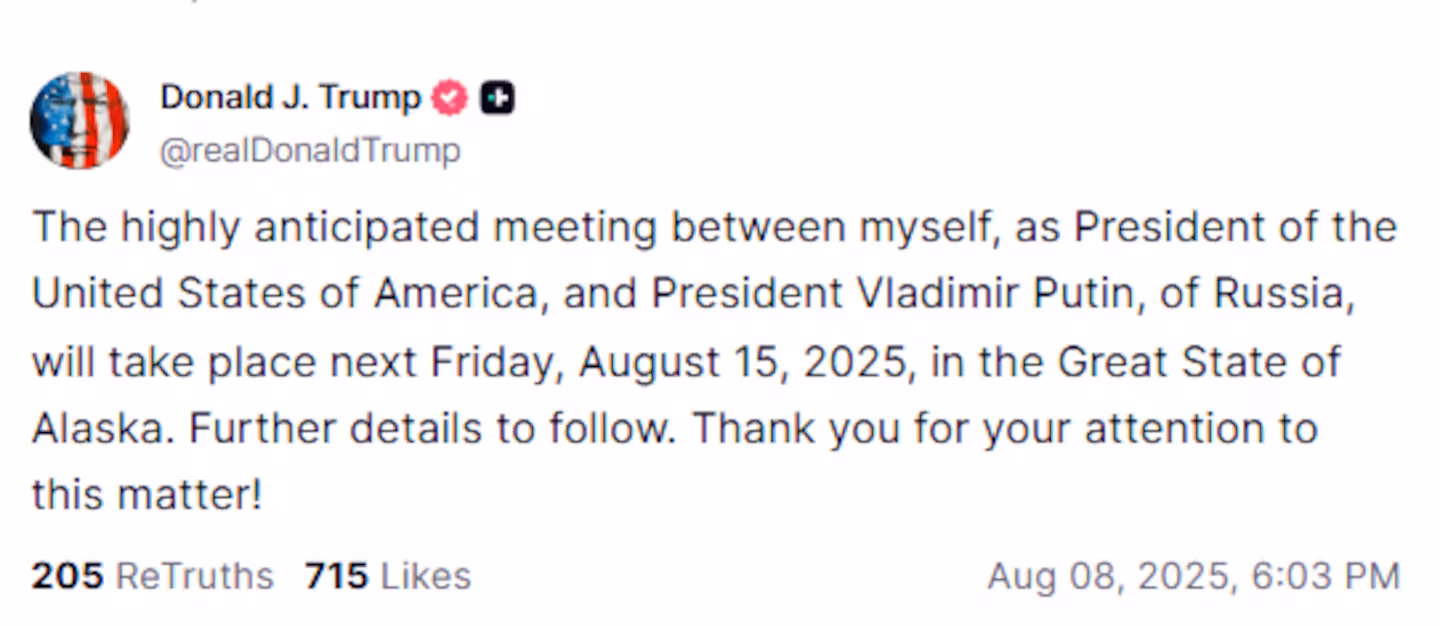Click the Aug 08, 2025 timestamp
This screenshot has width=1440, height=626.
[1193, 576]
